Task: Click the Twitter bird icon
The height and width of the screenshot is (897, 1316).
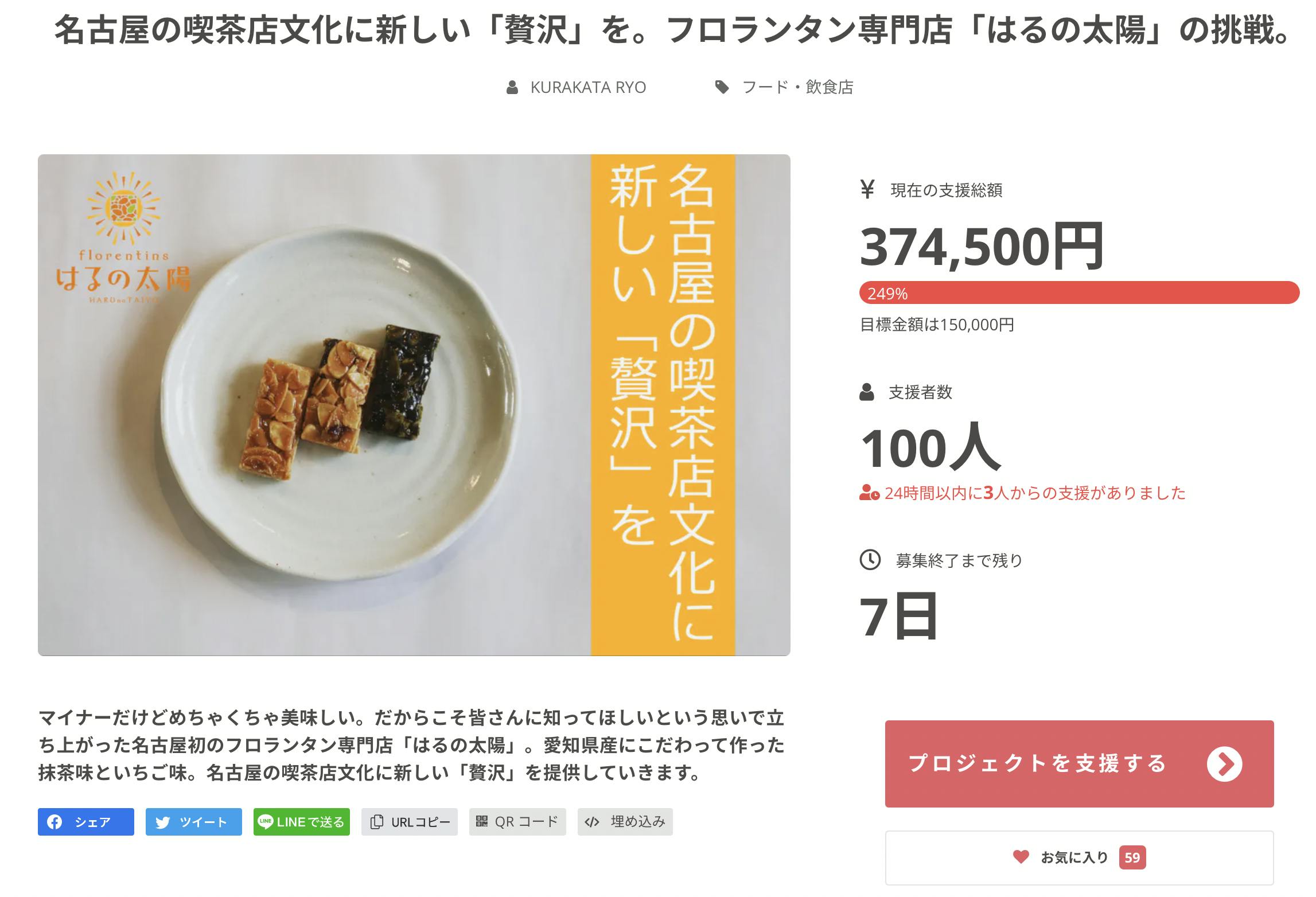Action: pos(163,822)
